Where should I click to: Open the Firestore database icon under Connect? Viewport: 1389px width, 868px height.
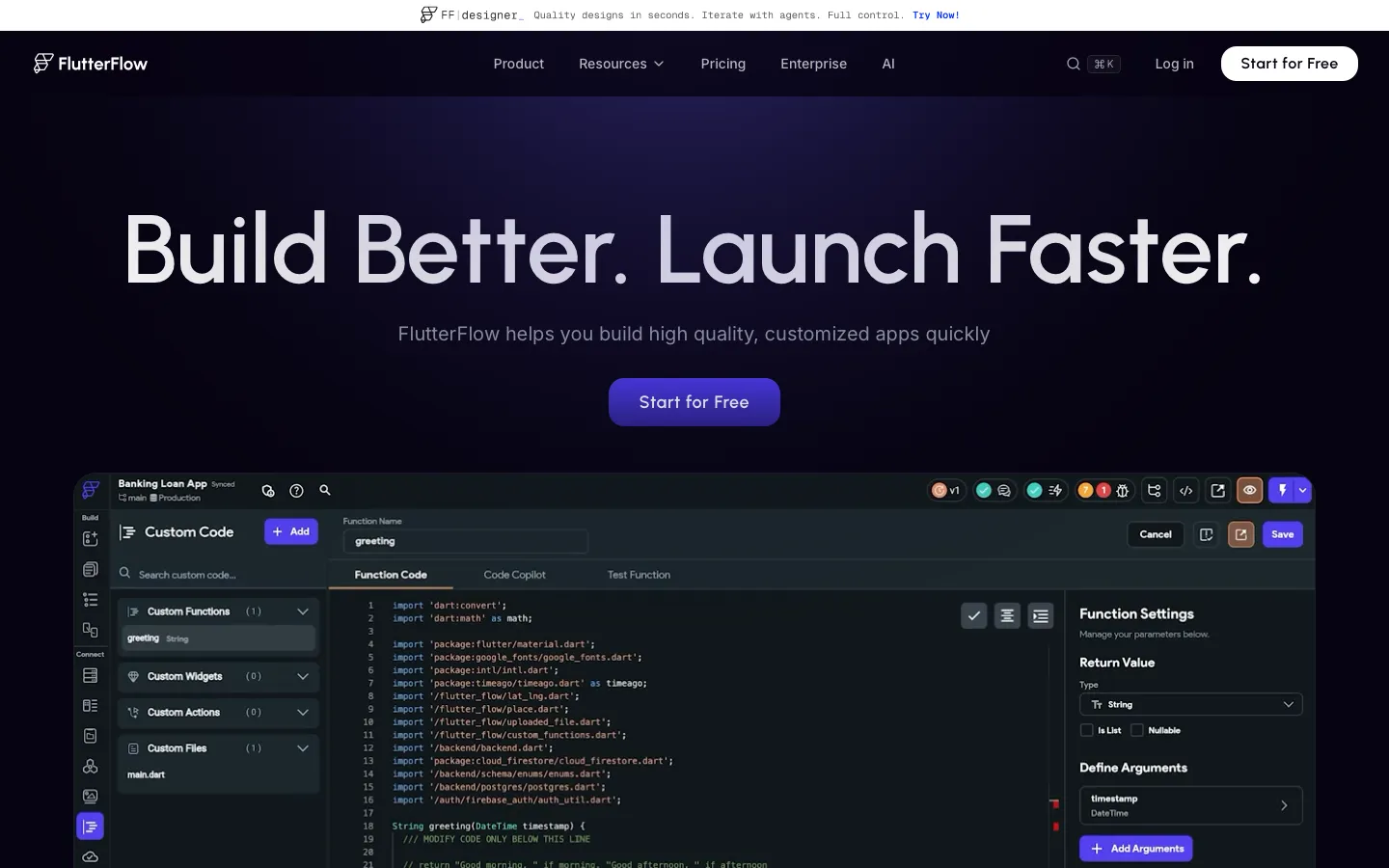point(91,675)
